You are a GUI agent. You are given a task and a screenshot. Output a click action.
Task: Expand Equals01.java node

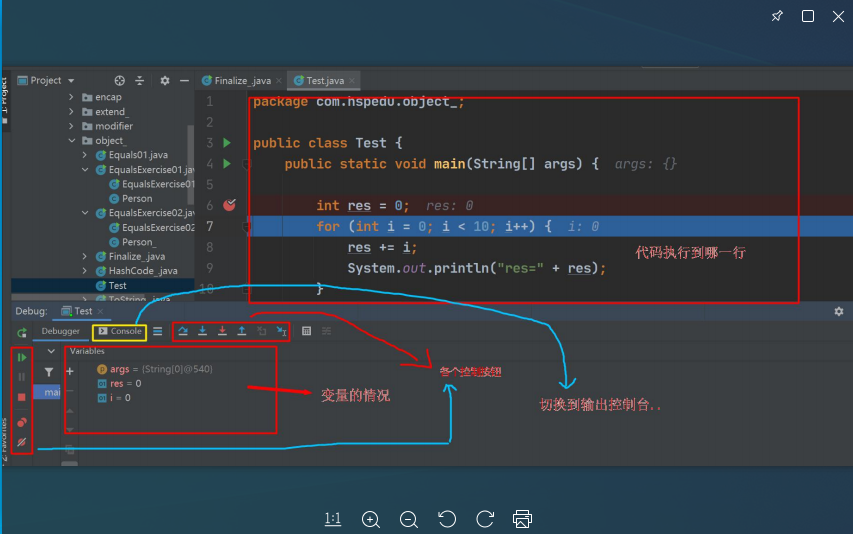pyautogui.click(x=85, y=155)
